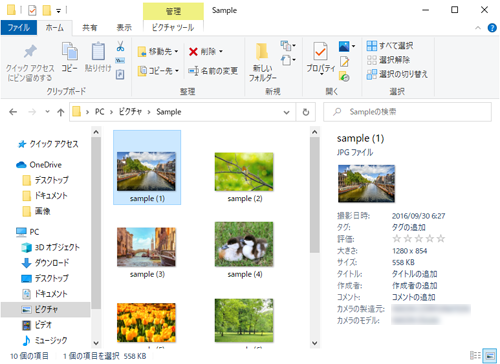Click Select none (選択解除)
Viewport: 500px width, 364px height.
pos(388,60)
